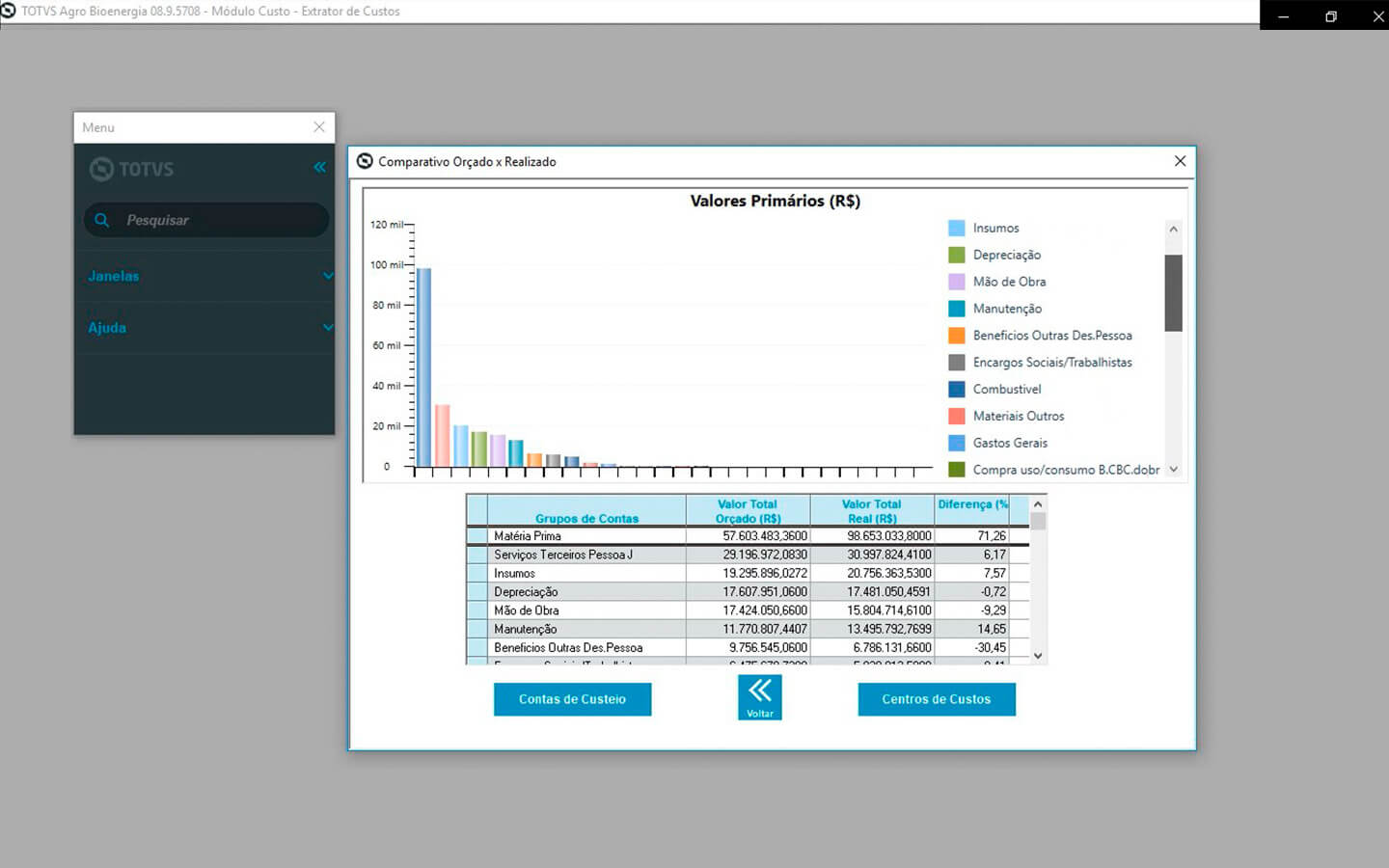Close the Comparativo Orçado x Realizado dialog
This screenshot has width=1389, height=868.
pyautogui.click(x=1180, y=161)
